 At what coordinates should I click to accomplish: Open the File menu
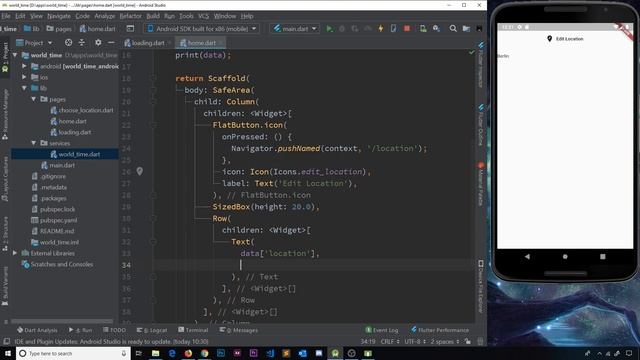[x=6, y=16]
